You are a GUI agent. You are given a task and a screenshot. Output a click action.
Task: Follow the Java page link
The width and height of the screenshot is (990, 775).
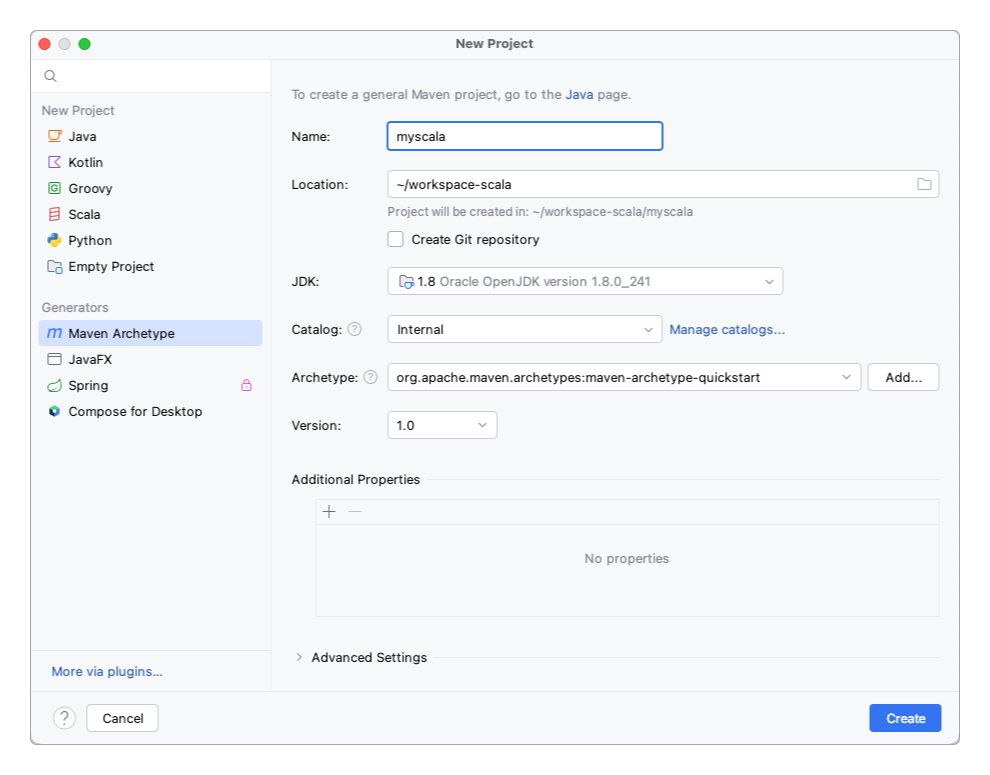(x=579, y=94)
